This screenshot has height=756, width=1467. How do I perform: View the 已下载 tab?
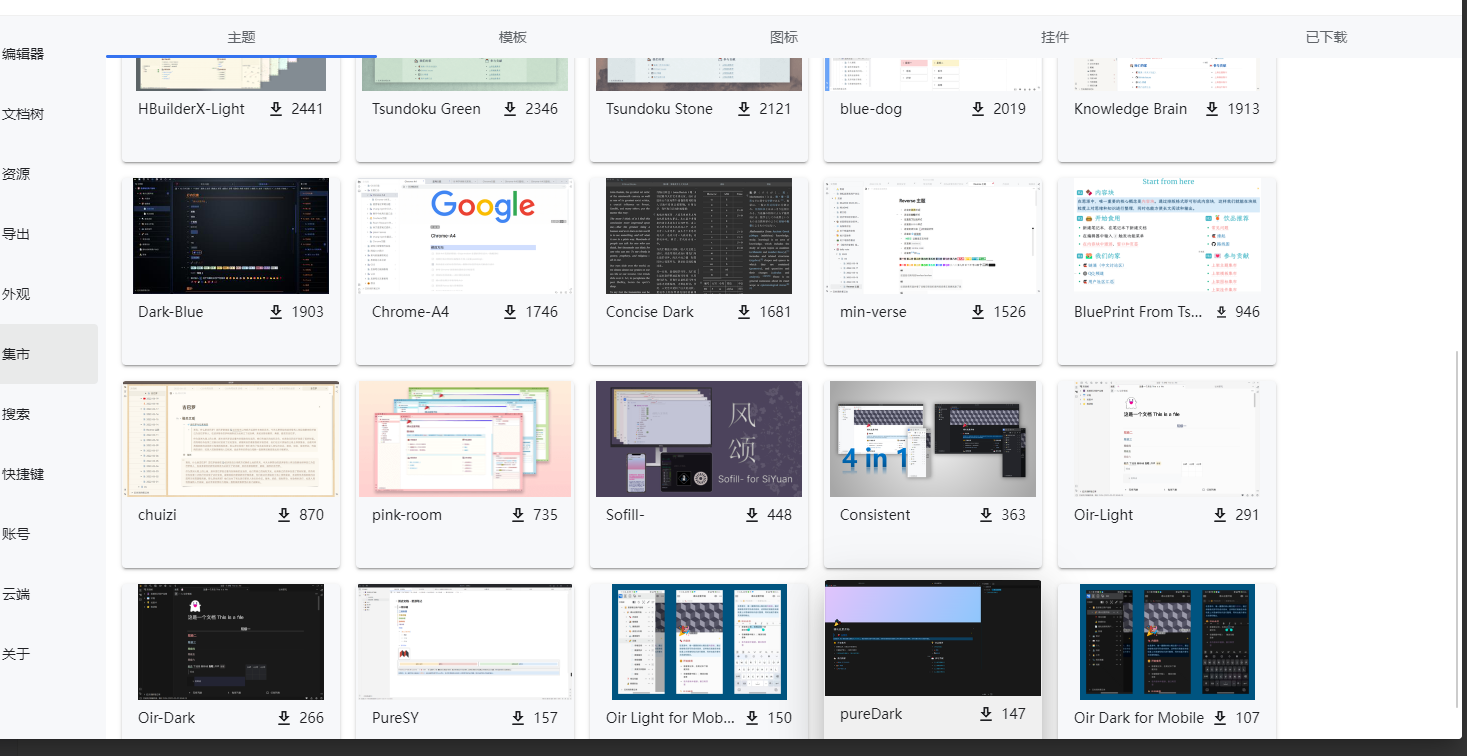coord(1325,37)
